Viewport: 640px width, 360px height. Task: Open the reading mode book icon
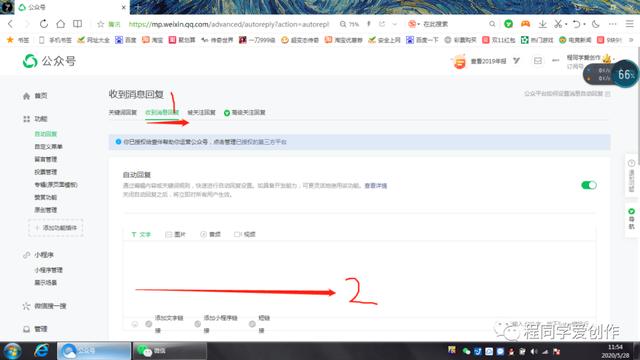point(77,24)
